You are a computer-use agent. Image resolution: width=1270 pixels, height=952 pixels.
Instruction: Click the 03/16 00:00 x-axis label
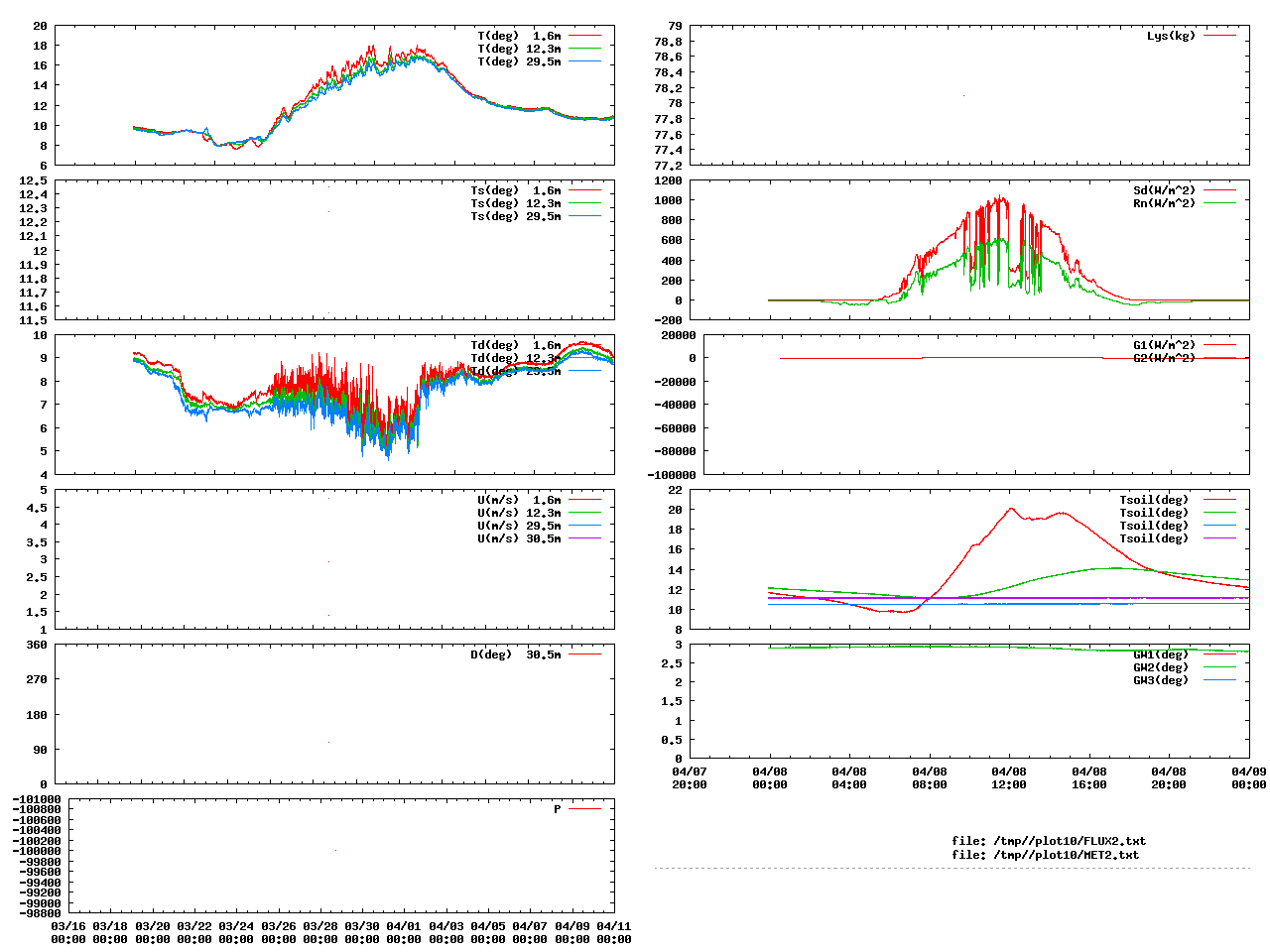coord(68,932)
